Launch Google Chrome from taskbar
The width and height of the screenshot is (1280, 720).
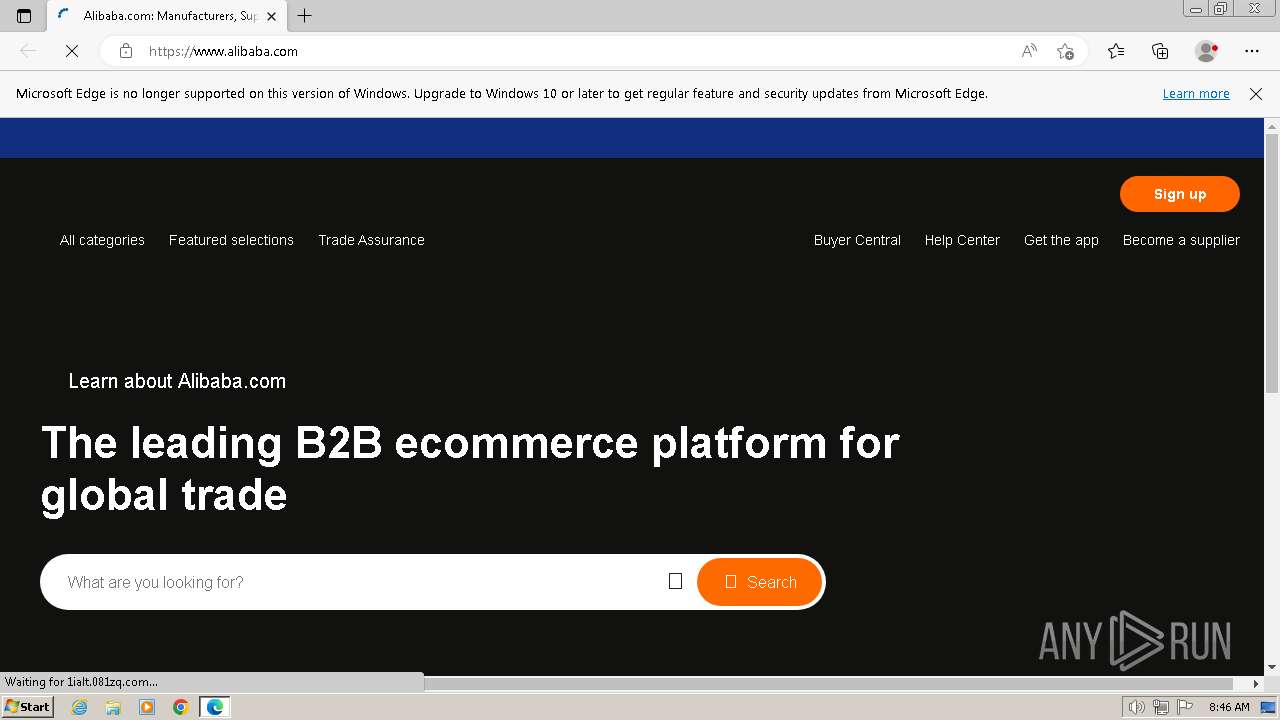pos(181,707)
